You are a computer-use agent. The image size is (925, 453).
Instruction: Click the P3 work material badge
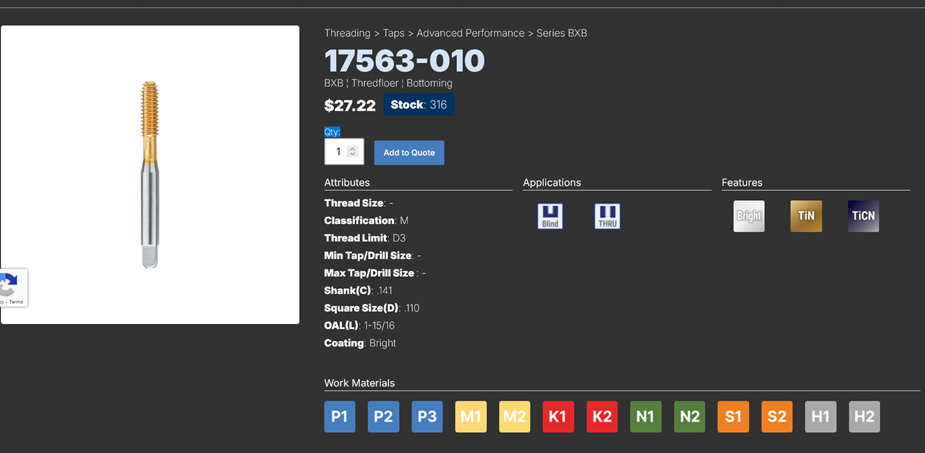pyautogui.click(x=427, y=417)
